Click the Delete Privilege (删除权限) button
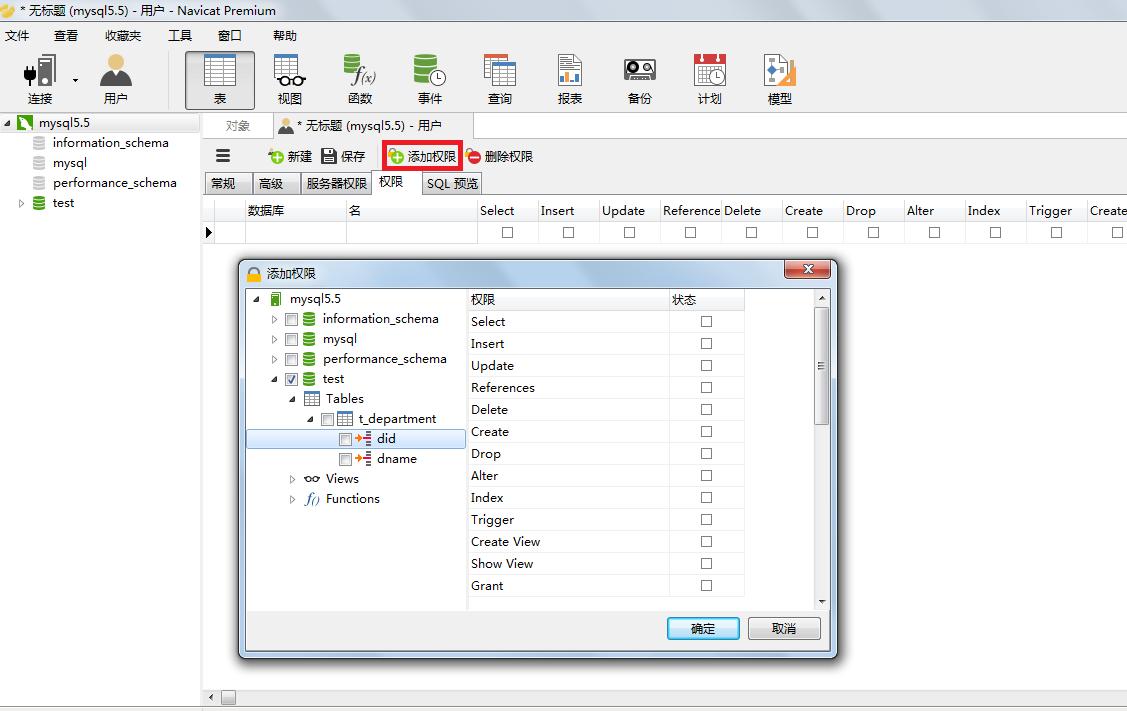 coord(500,156)
